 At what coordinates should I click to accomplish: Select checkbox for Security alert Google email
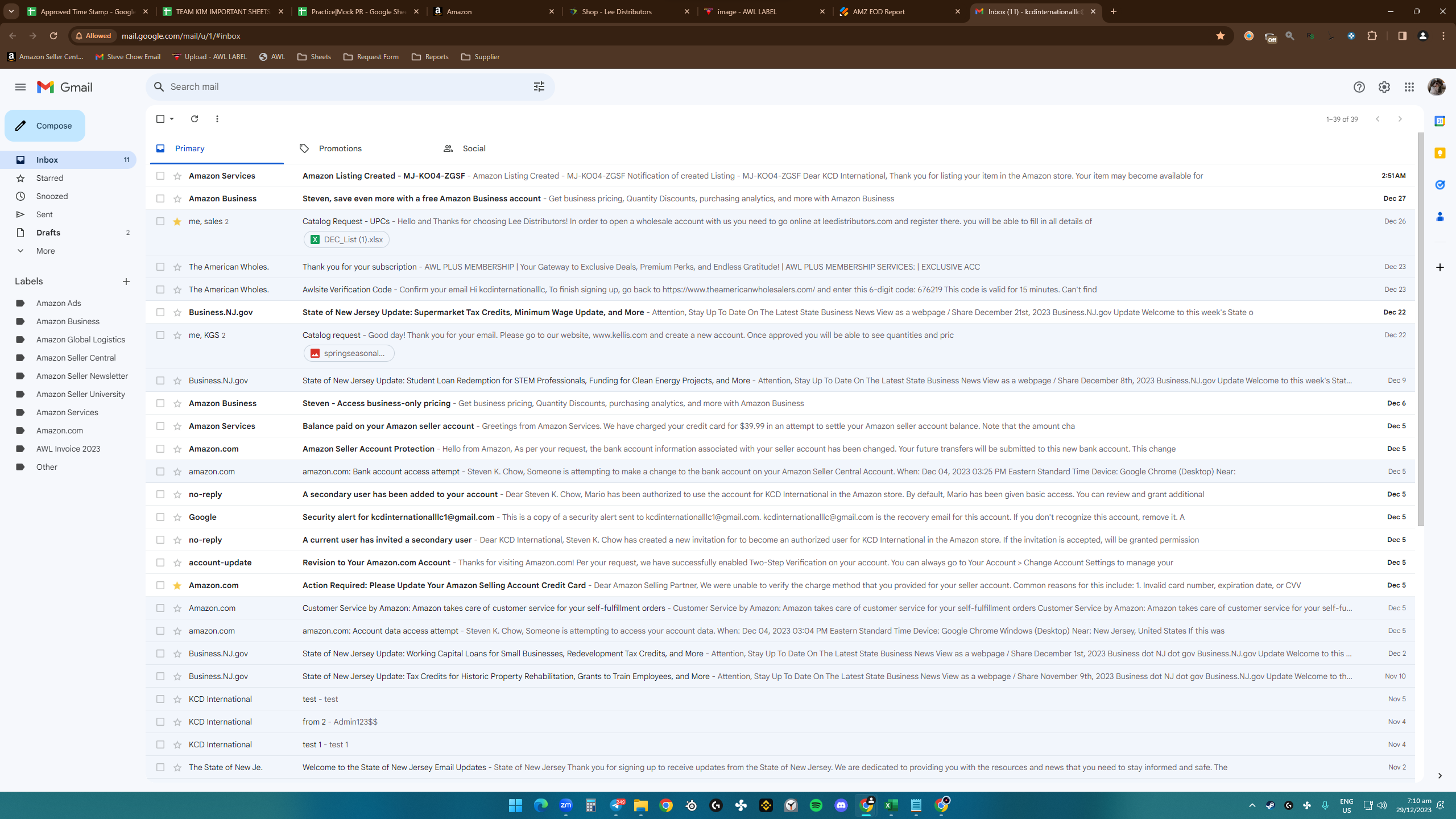160,517
